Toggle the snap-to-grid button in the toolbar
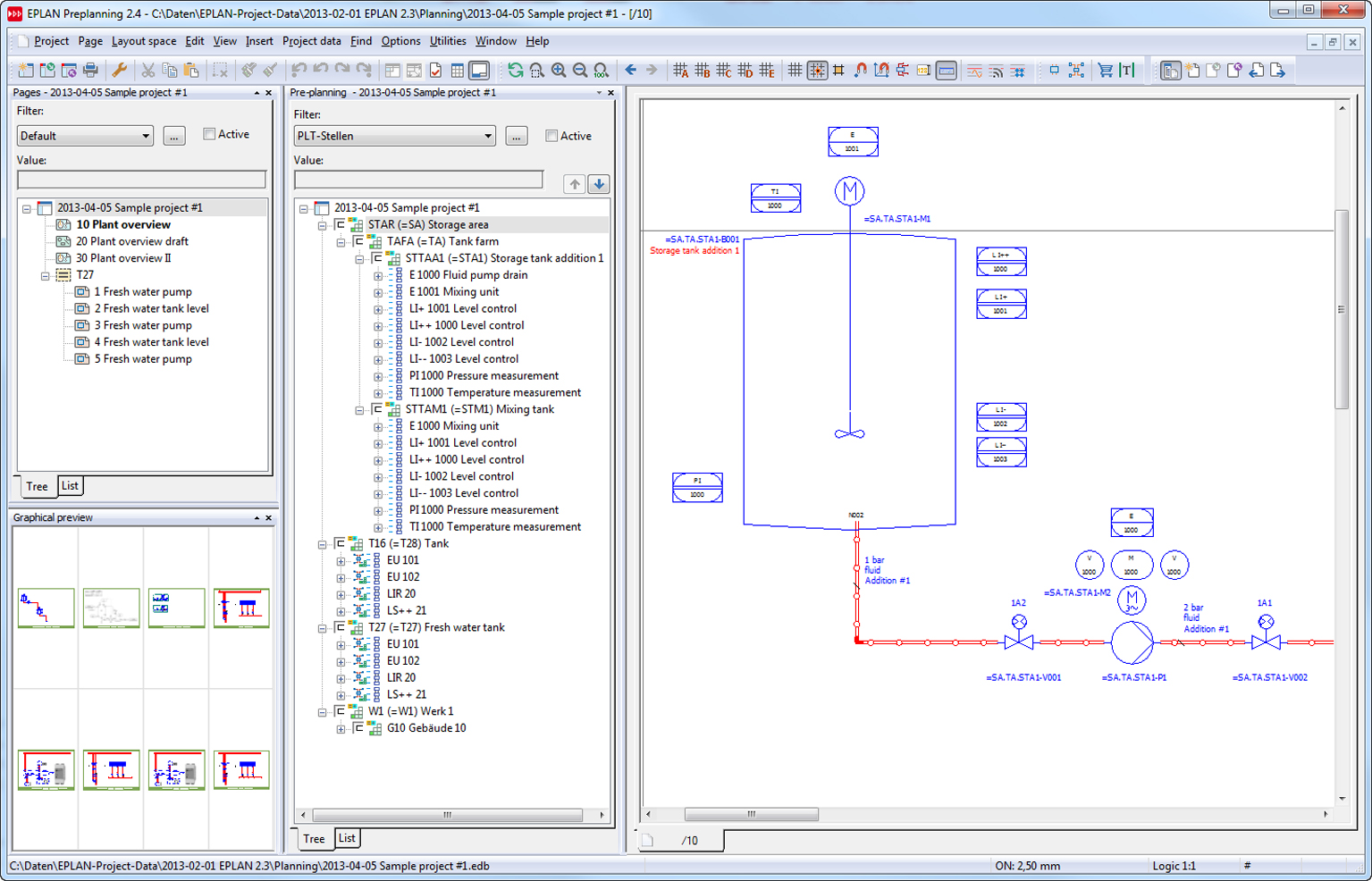The width and height of the screenshot is (1372, 881). point(818,70)
